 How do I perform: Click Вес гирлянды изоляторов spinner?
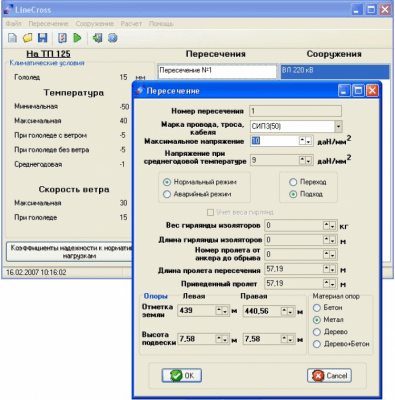click(x=330, y=226)
